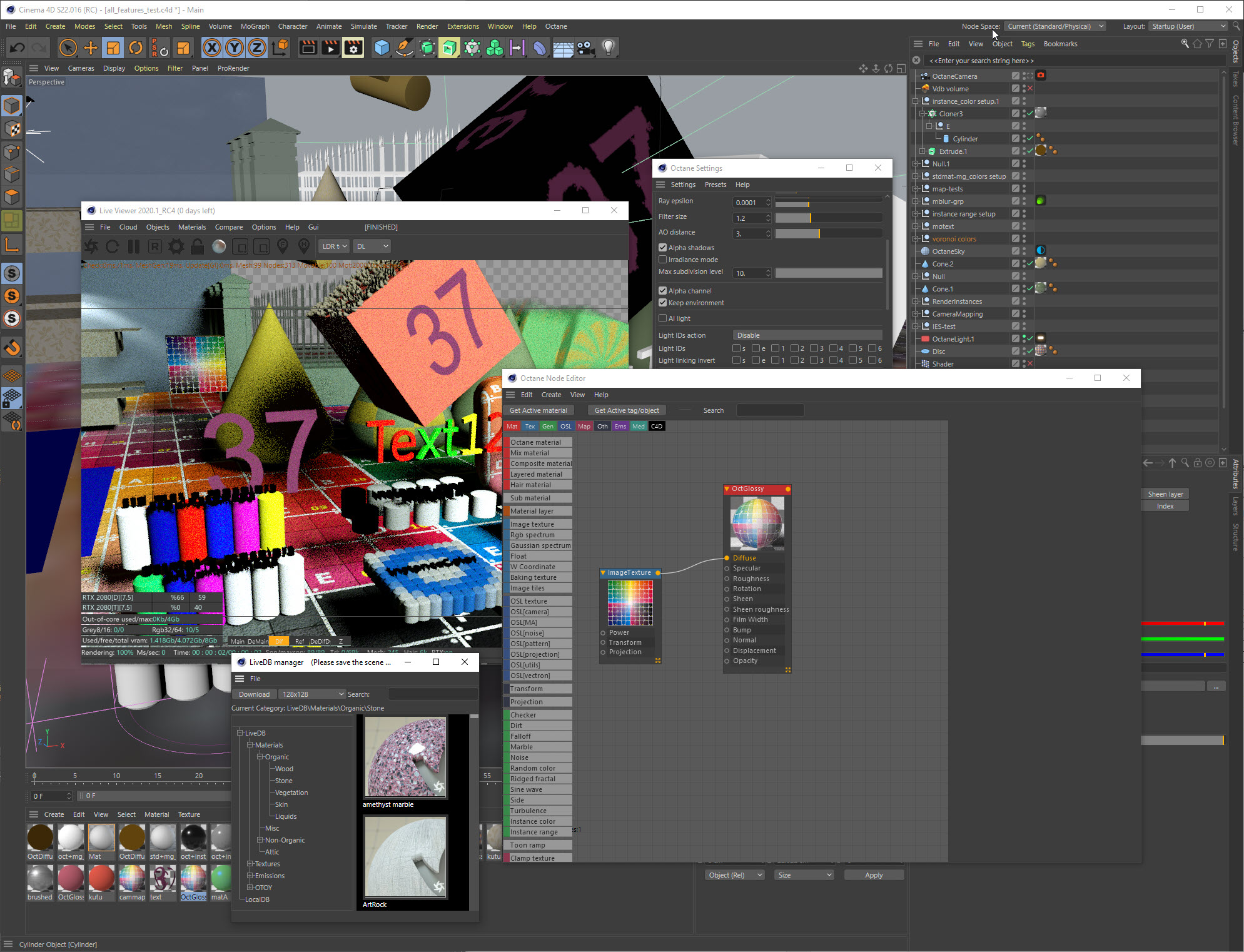Uncheck the Alpha shadows checkbox
The height and width of the screenshot is (952, 1244).
(662, 248)
